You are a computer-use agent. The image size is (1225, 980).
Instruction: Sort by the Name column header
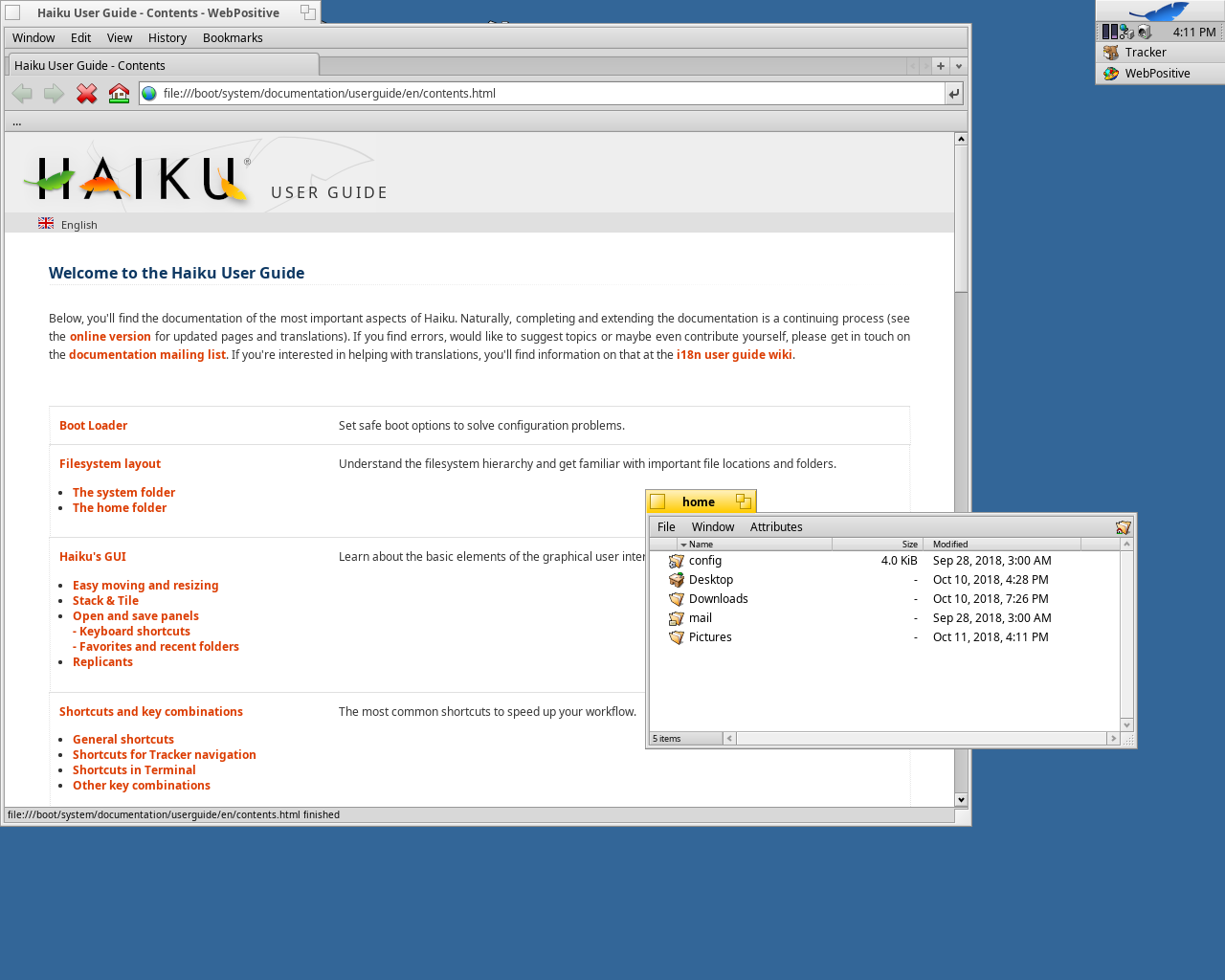tap(755, 544)
